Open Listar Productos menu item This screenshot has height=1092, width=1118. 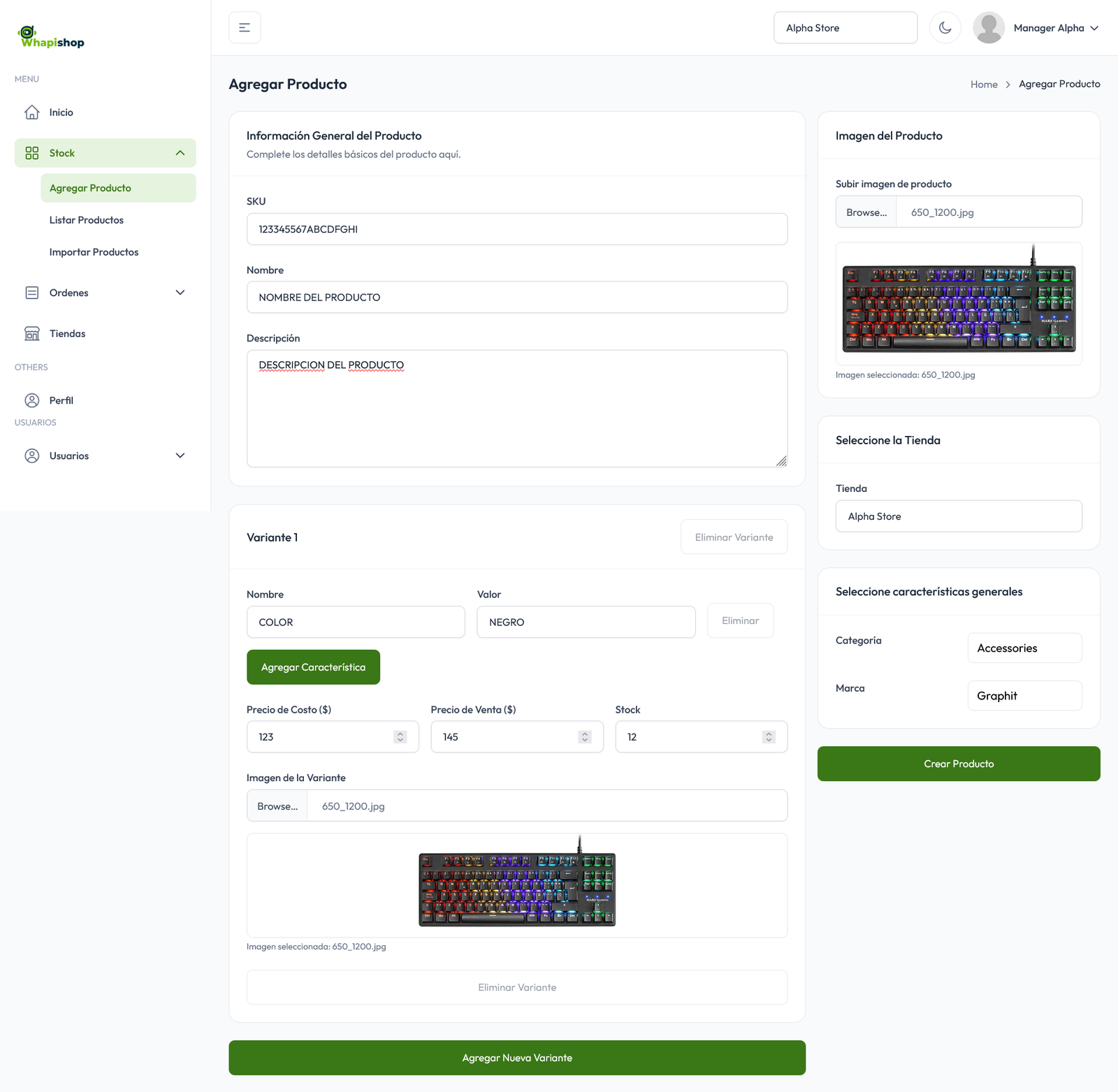point(87,220)
